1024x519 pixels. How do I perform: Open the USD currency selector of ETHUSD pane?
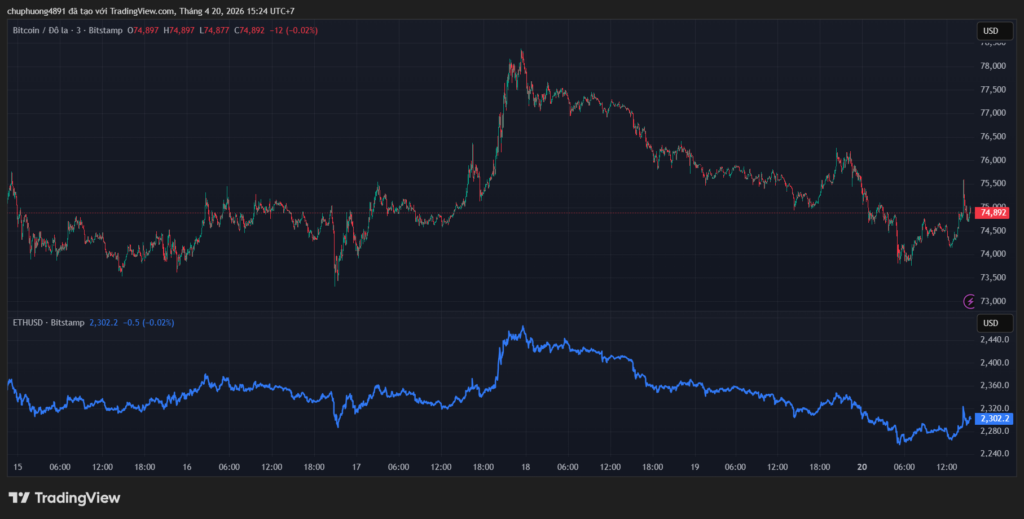tap(990, 323)
